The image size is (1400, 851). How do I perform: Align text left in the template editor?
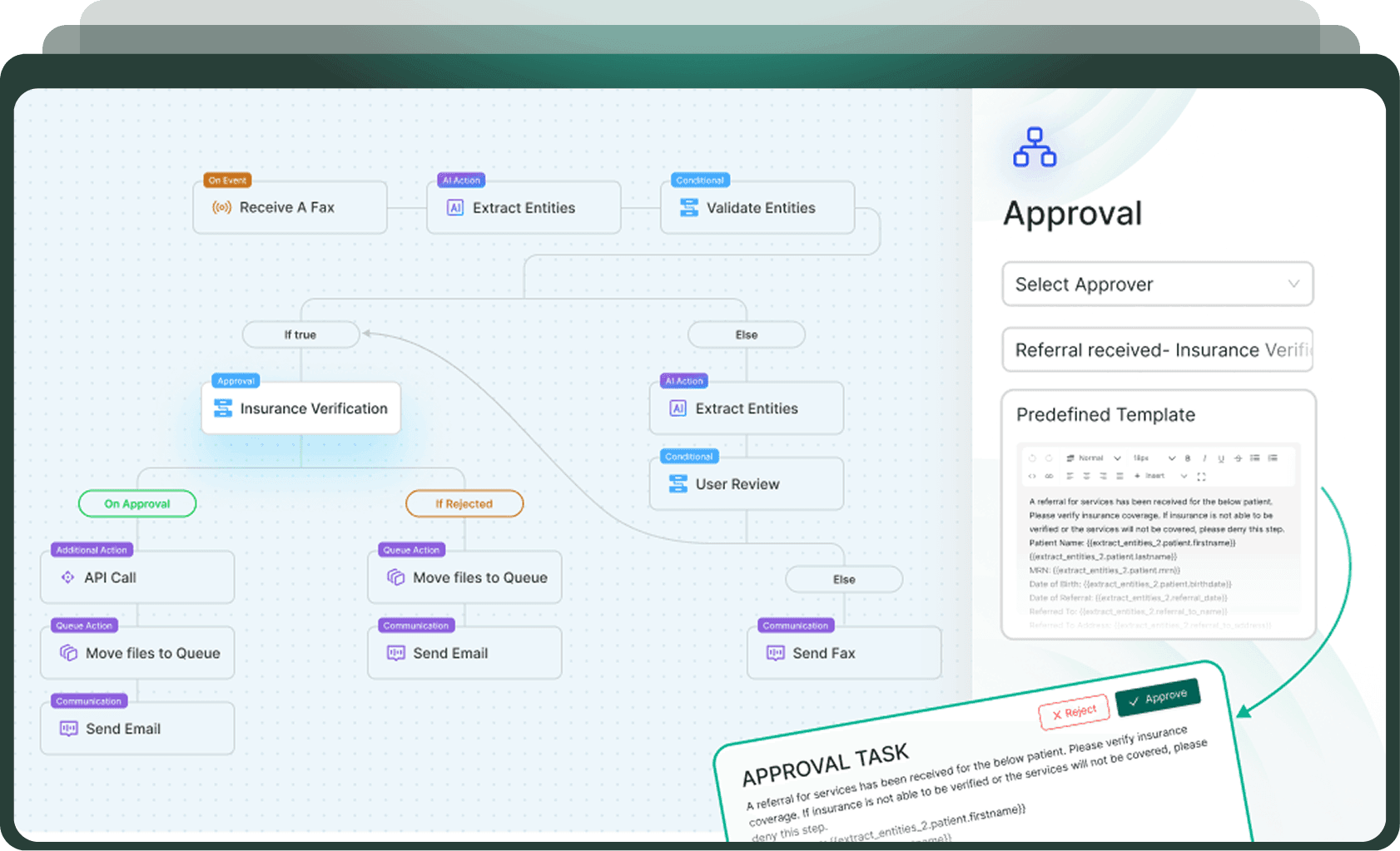click(x=1070, y=476)
